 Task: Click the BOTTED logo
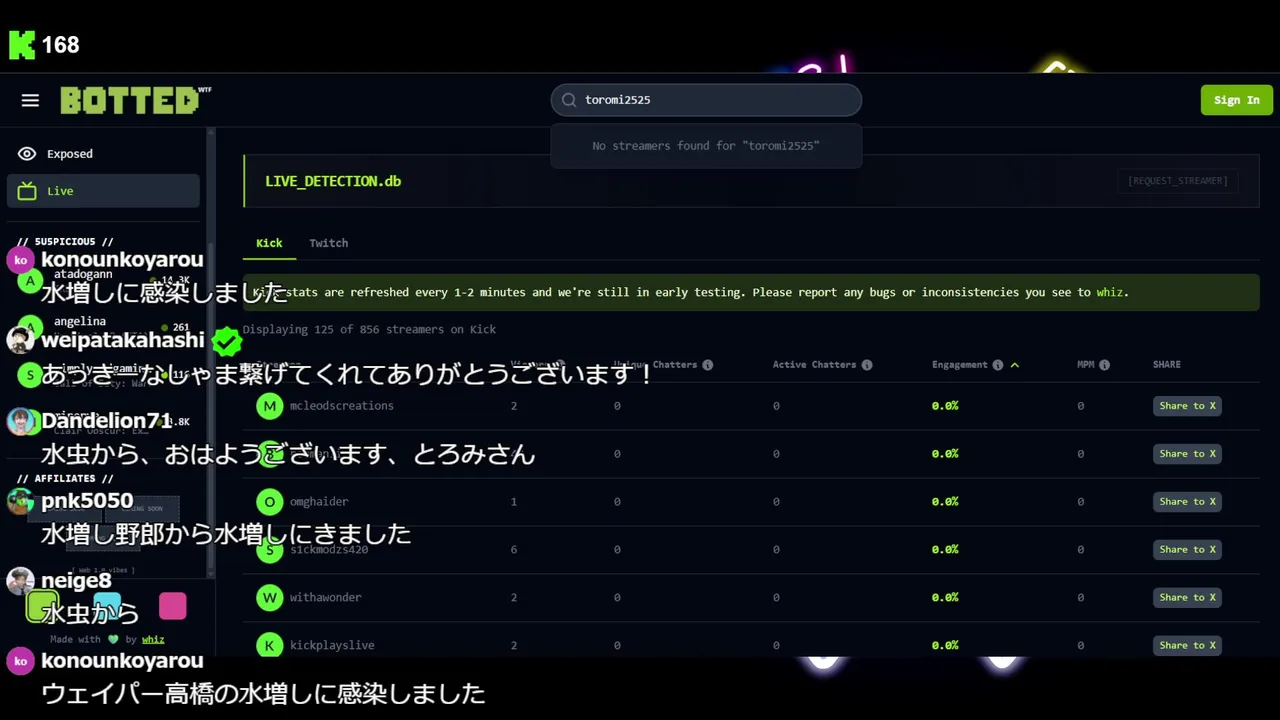point(135,100)
